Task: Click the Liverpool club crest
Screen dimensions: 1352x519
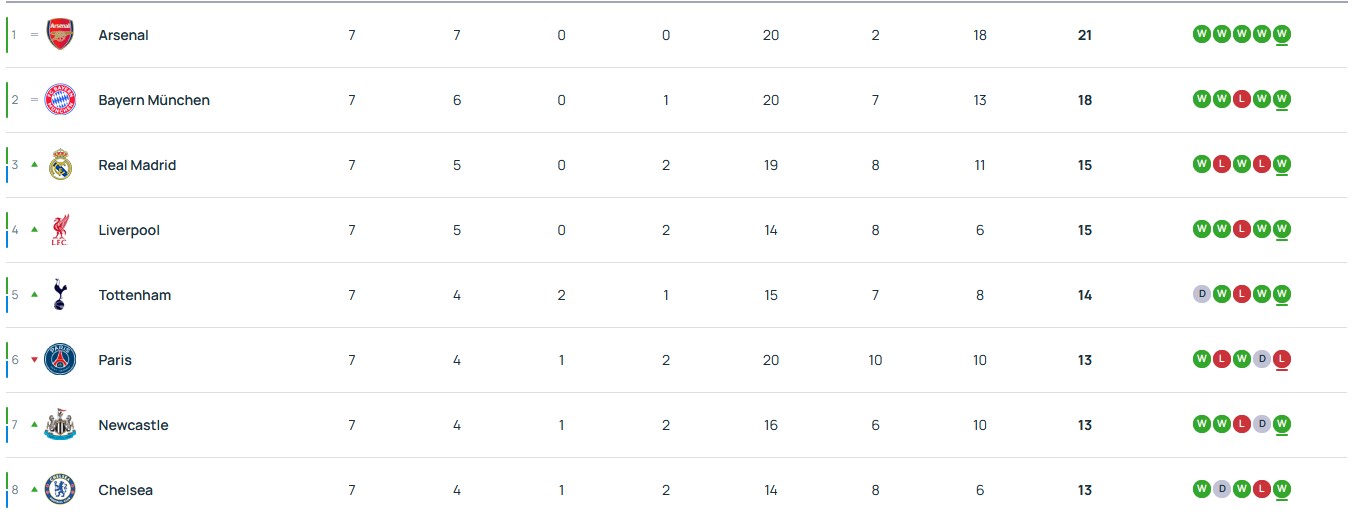Action: (60, 230)
